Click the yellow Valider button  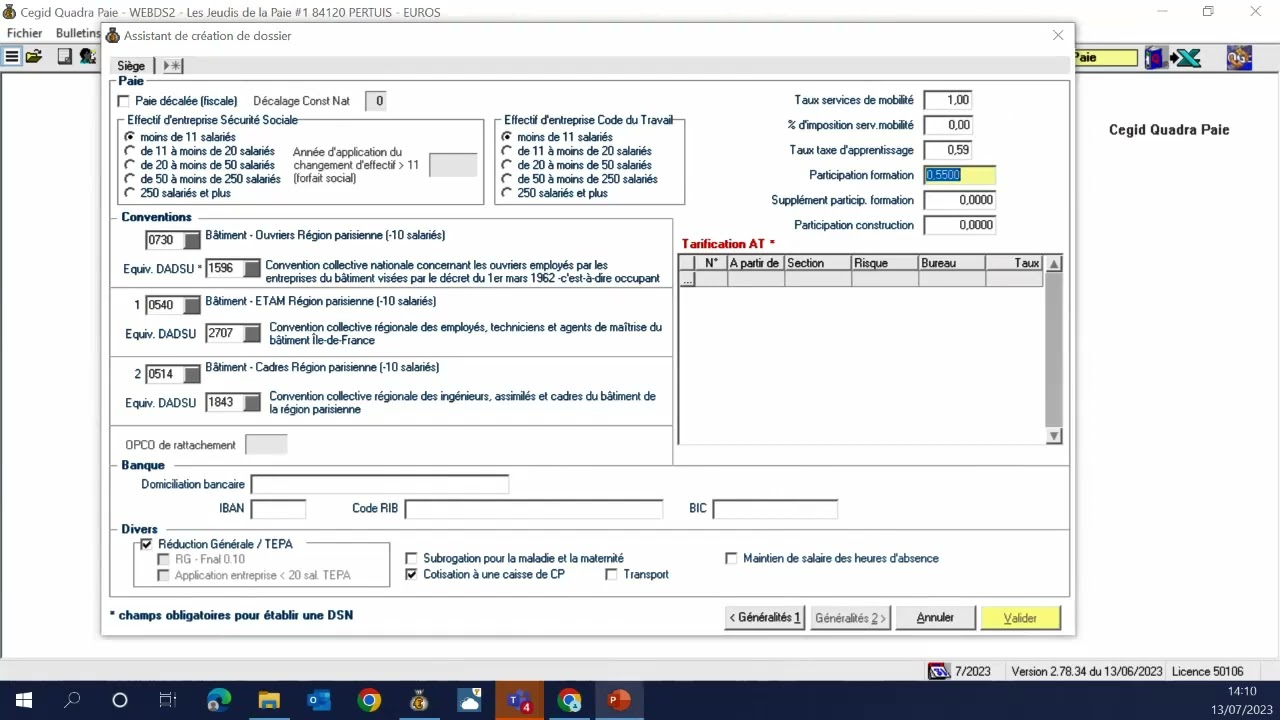(1020, 618)
